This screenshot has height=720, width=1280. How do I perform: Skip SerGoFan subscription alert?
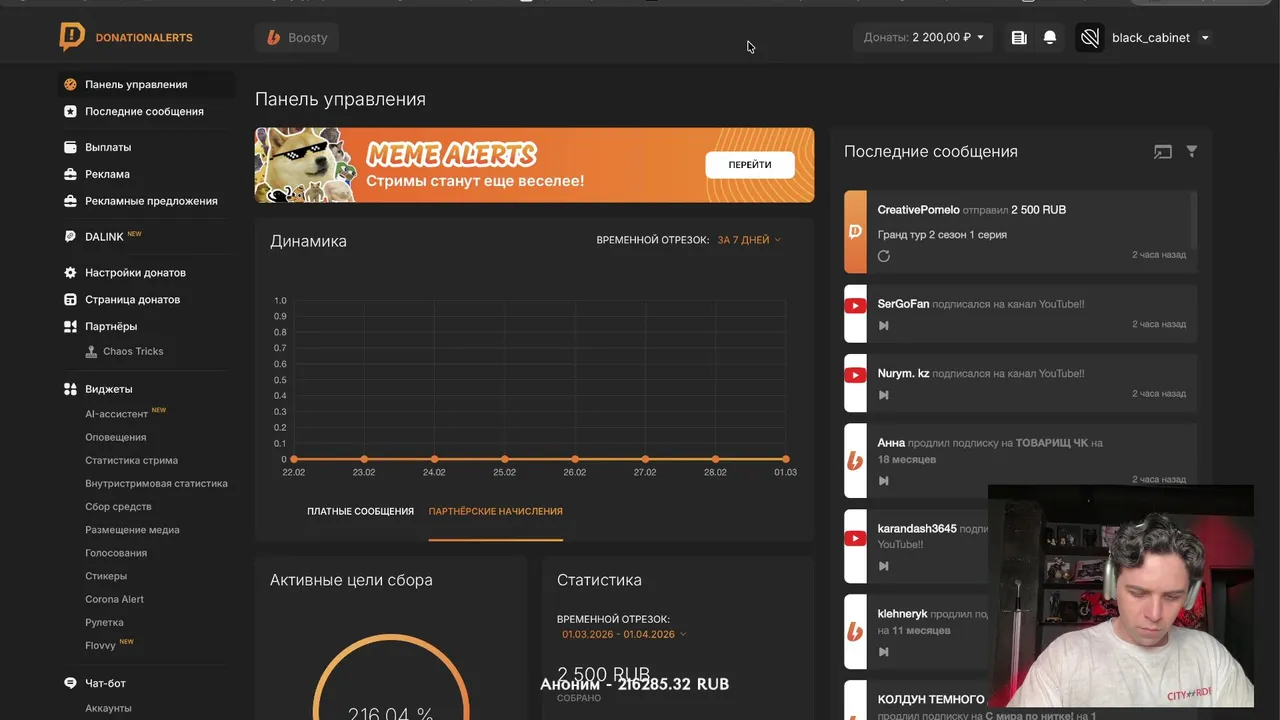pyautogui.click(x=884, y=325)
